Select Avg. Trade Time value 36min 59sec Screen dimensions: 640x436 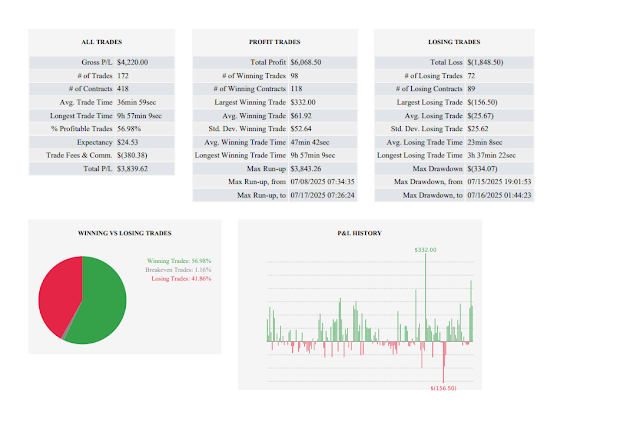click(x=136, y=102)
